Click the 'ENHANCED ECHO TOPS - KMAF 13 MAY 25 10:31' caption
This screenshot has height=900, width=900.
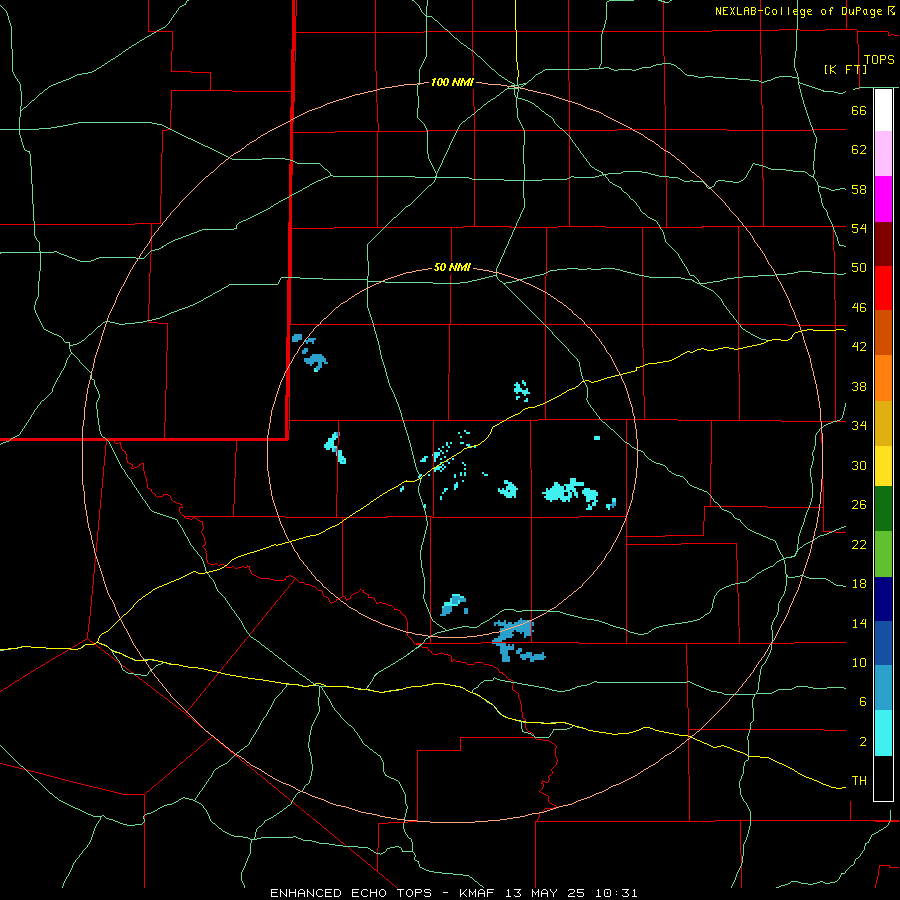[453, 893]
